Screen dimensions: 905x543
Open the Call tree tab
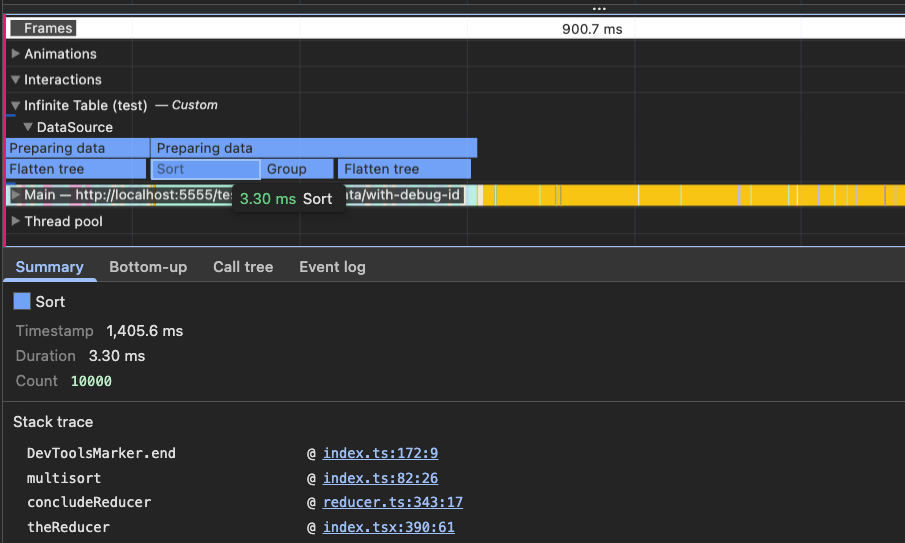[243, 267]
